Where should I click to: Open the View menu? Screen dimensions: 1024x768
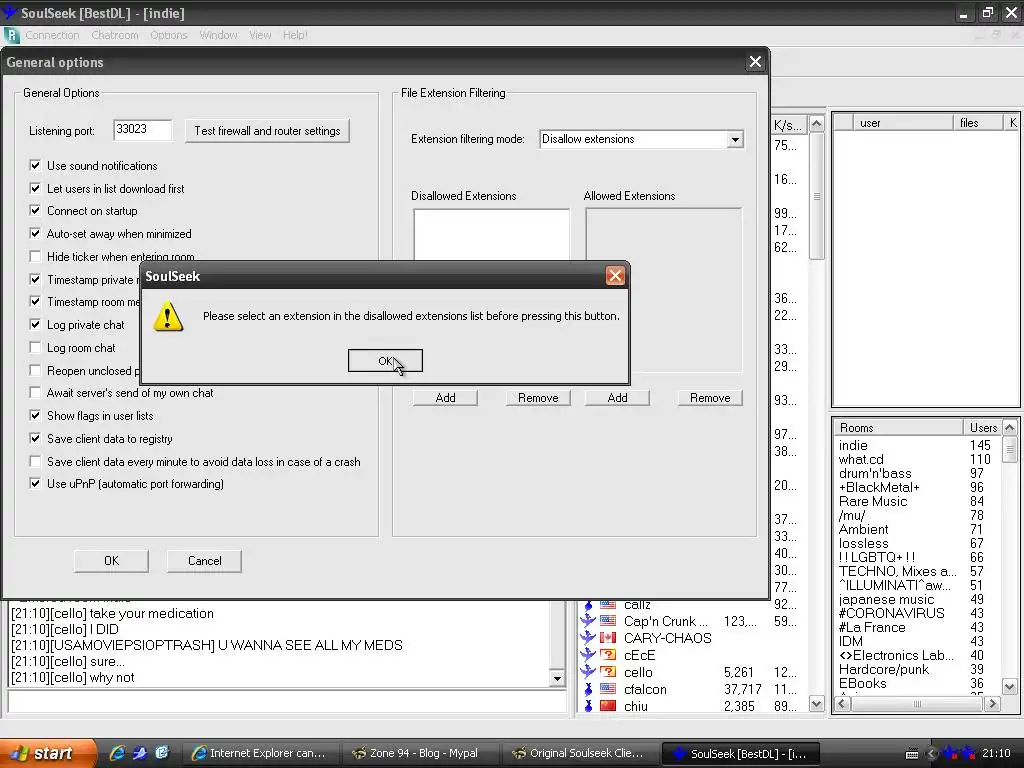[260, 35]
